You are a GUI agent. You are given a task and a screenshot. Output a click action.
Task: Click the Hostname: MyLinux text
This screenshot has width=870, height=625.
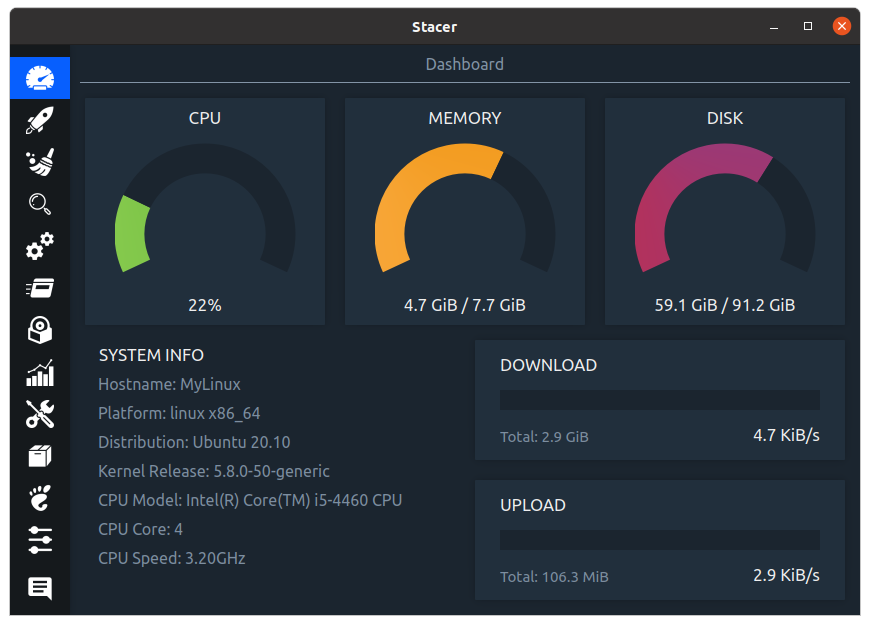(x=169, y=384)
